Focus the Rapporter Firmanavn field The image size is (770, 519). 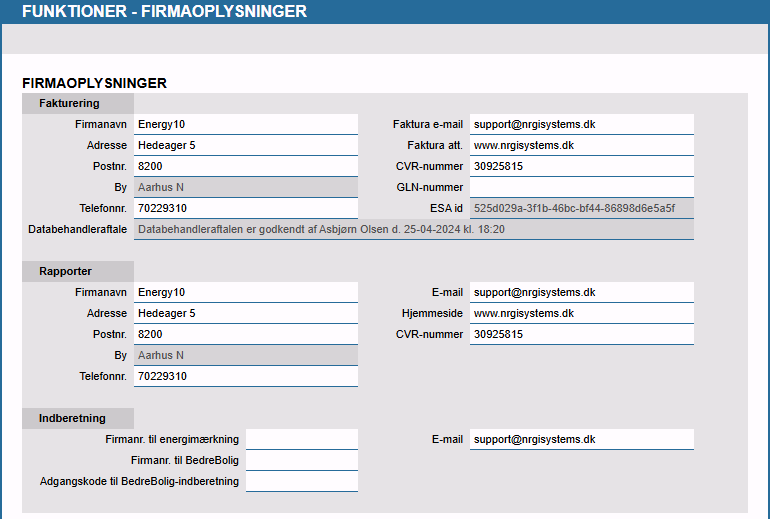(x=245, y=292)
